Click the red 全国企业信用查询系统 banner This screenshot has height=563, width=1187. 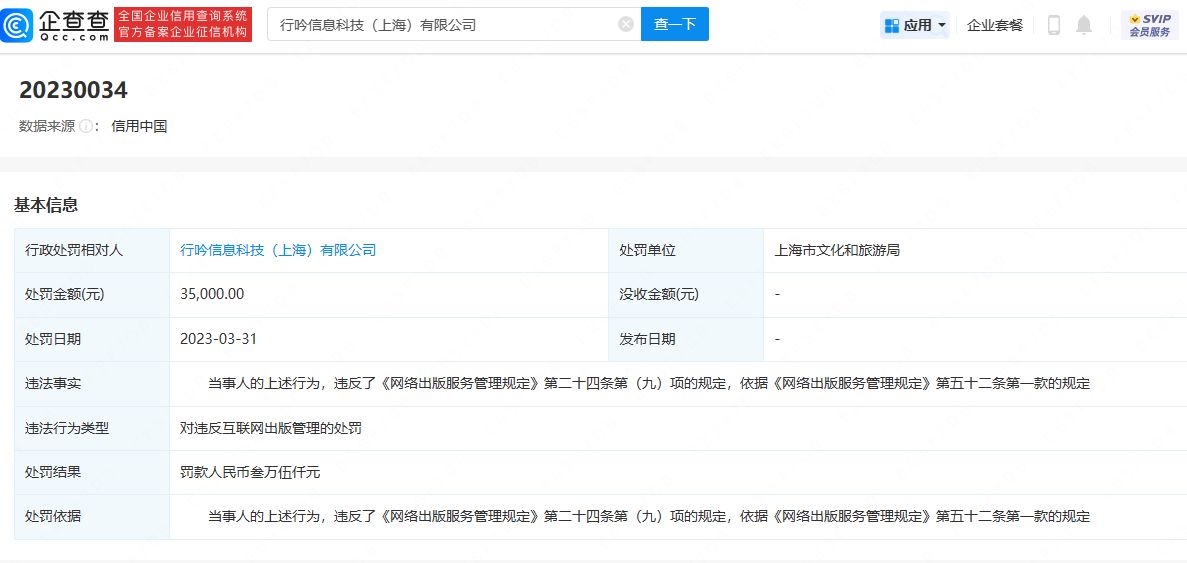click(x=183, y=25)
